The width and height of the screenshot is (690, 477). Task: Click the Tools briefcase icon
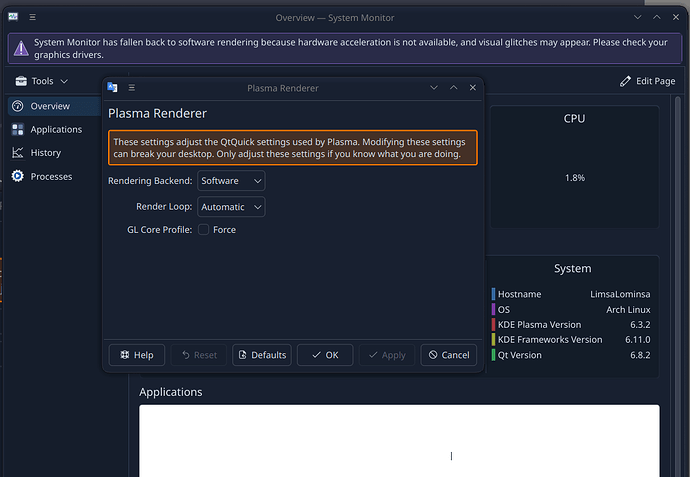21,81
